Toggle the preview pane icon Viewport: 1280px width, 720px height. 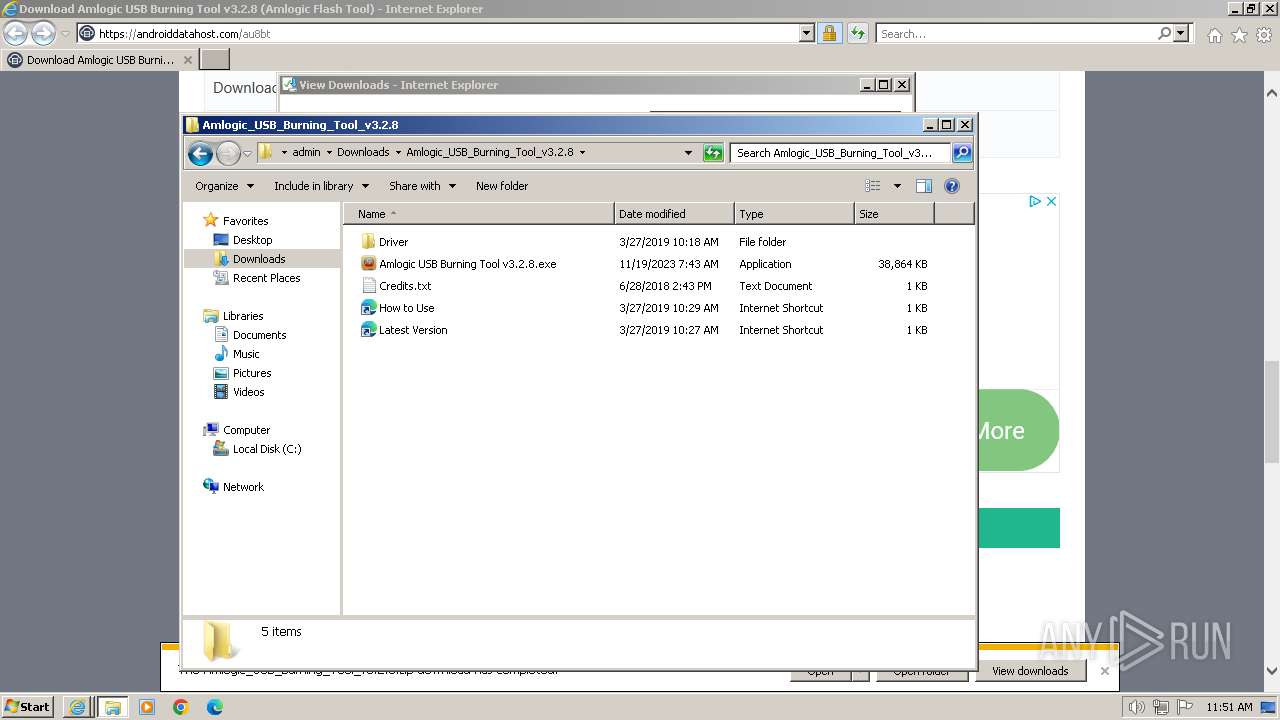[x=924, y=186]
